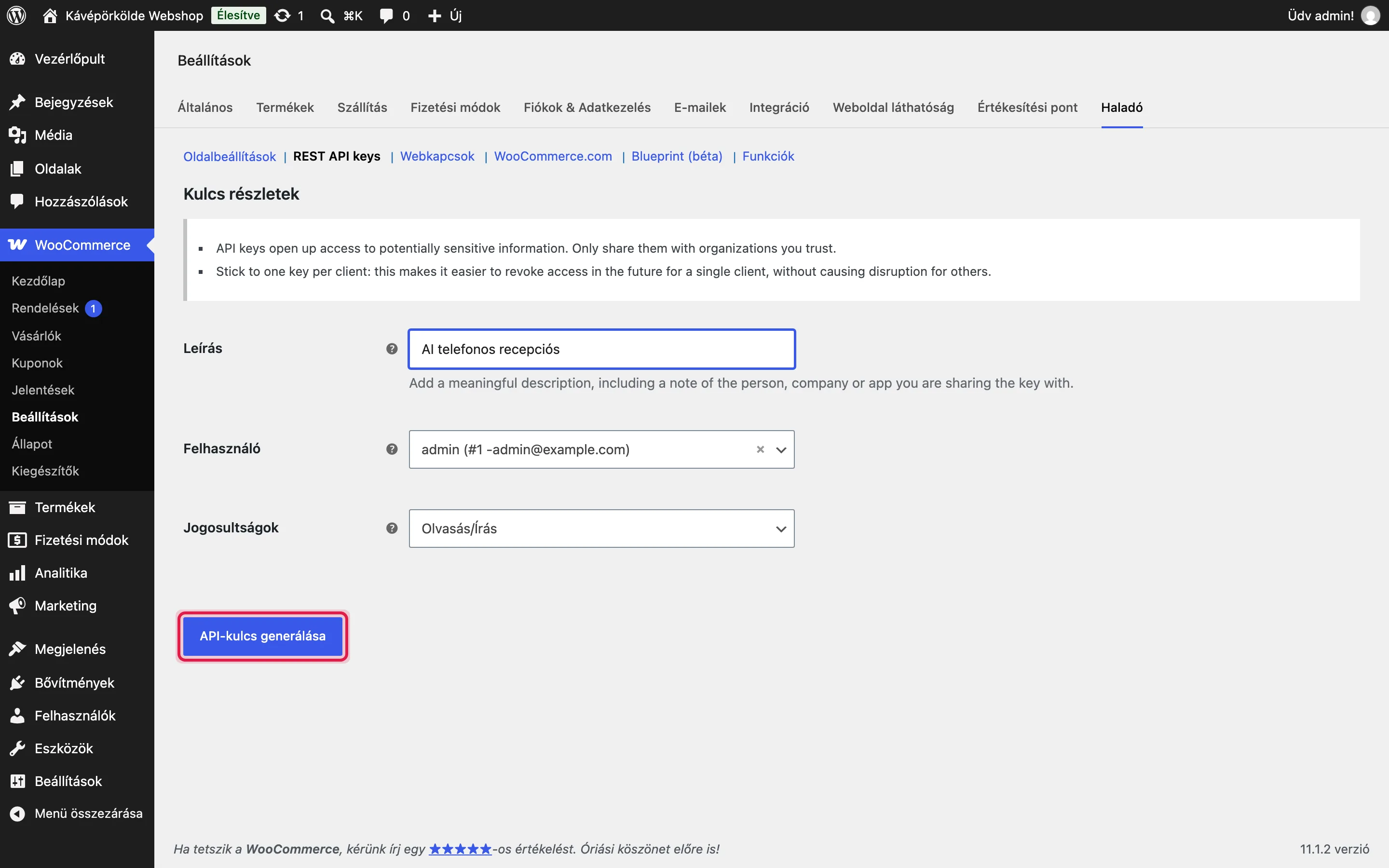Open the Blueprint (béta) link
This screenshot has height=868, width=1389.
677,156
